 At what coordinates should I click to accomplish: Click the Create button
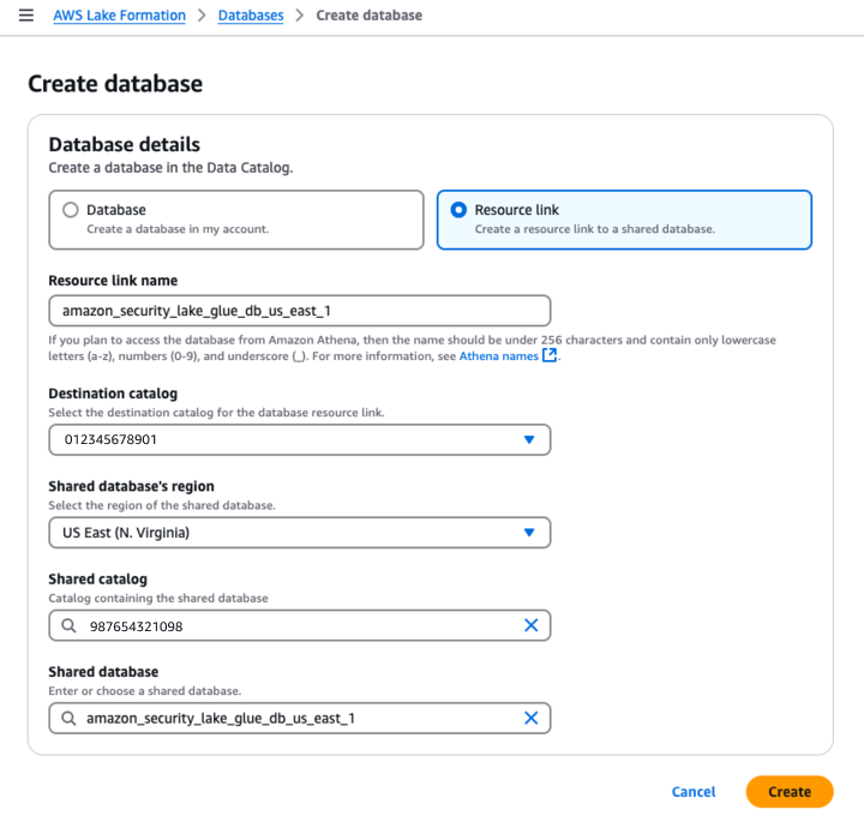789,792
